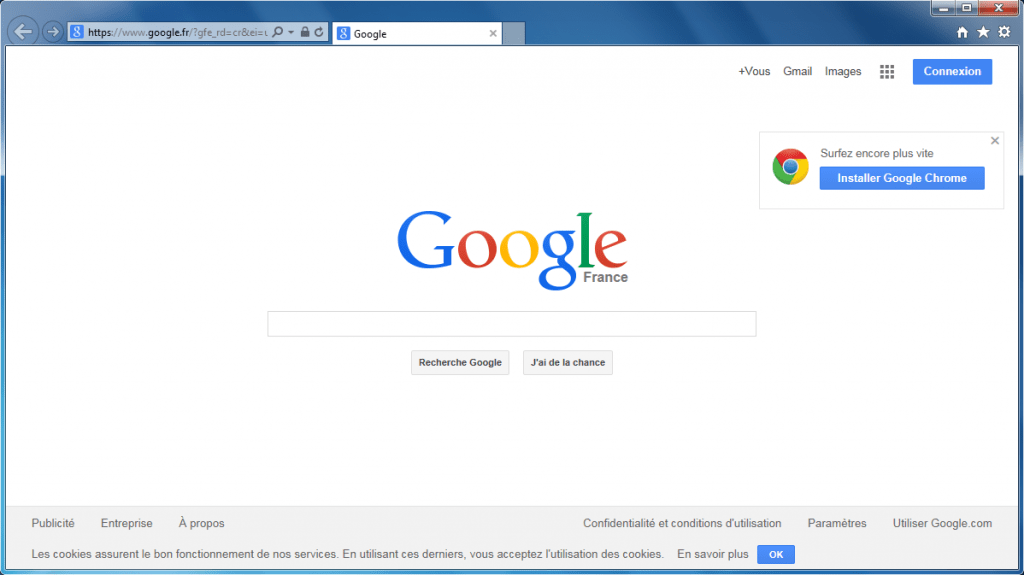Click the browser Forward arrow button

[52, 31]
